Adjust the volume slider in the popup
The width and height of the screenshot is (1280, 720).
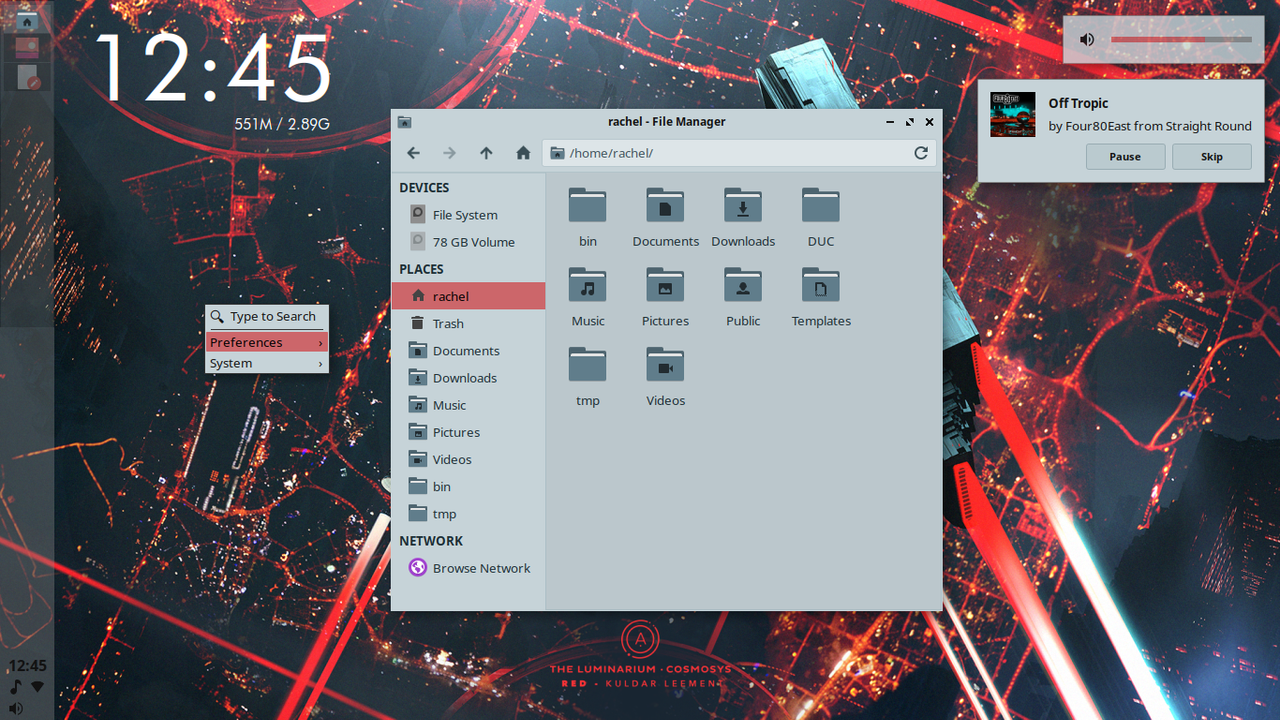pyautogui.click(x=1181, y=40)
